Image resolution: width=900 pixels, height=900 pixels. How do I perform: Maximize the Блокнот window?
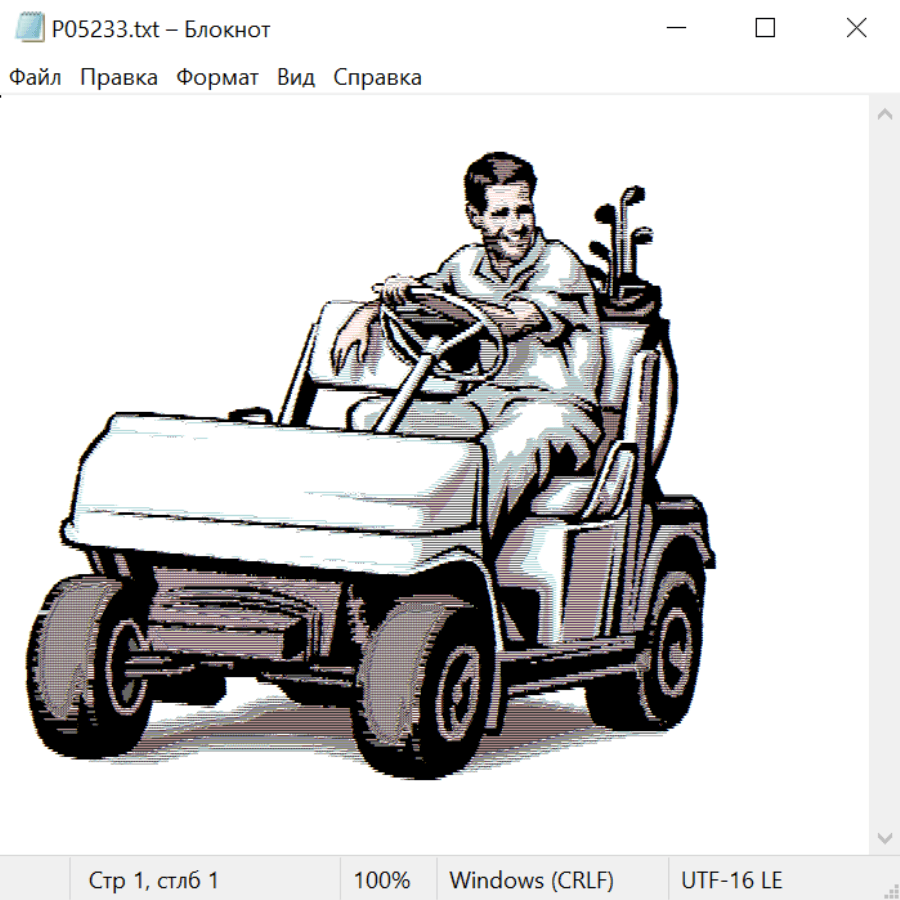click(765, 29)
